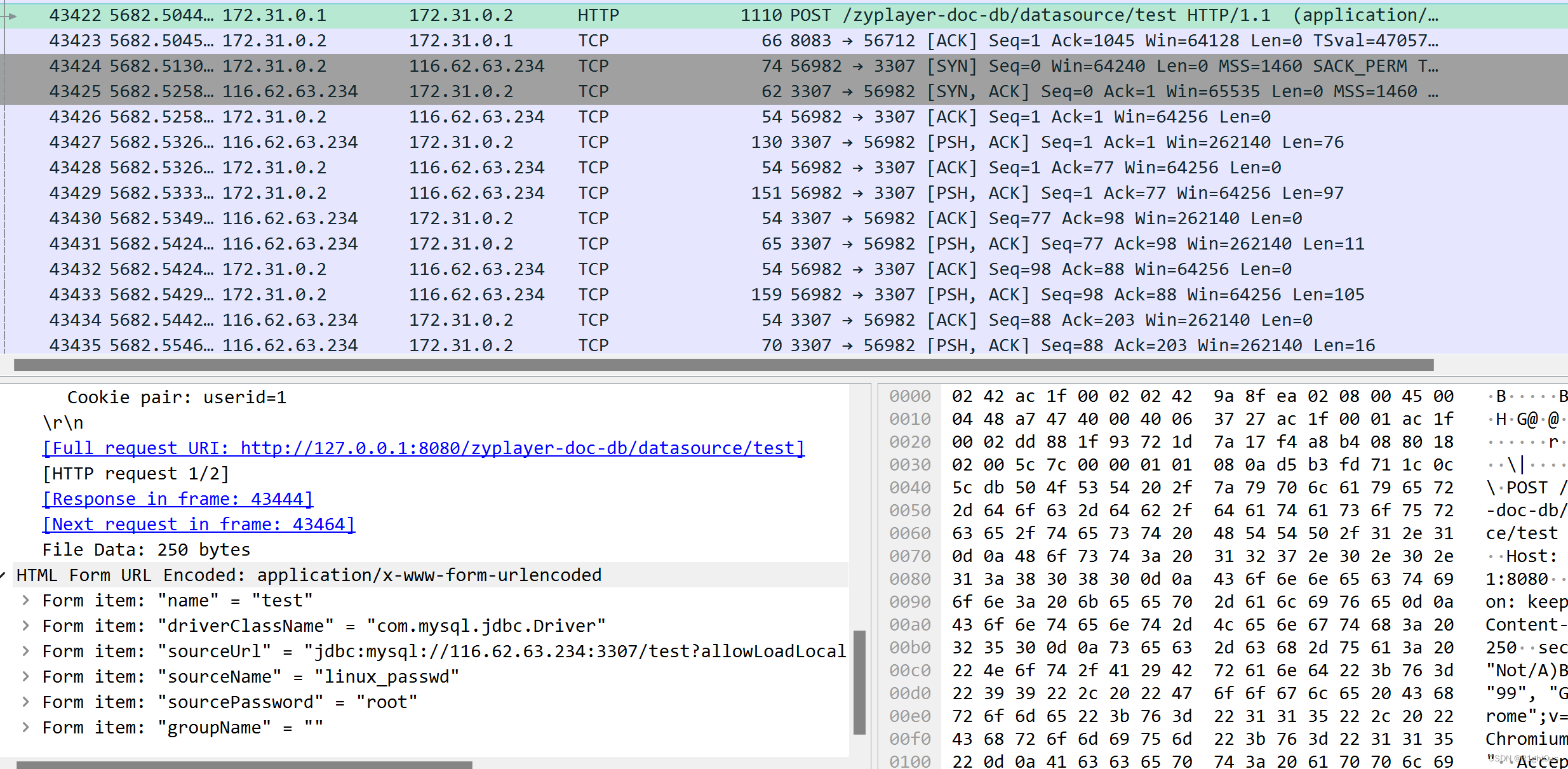Click the \r\n line in packet details
This screenshot has height=769, width=1568.
click(x=63, y=423)
